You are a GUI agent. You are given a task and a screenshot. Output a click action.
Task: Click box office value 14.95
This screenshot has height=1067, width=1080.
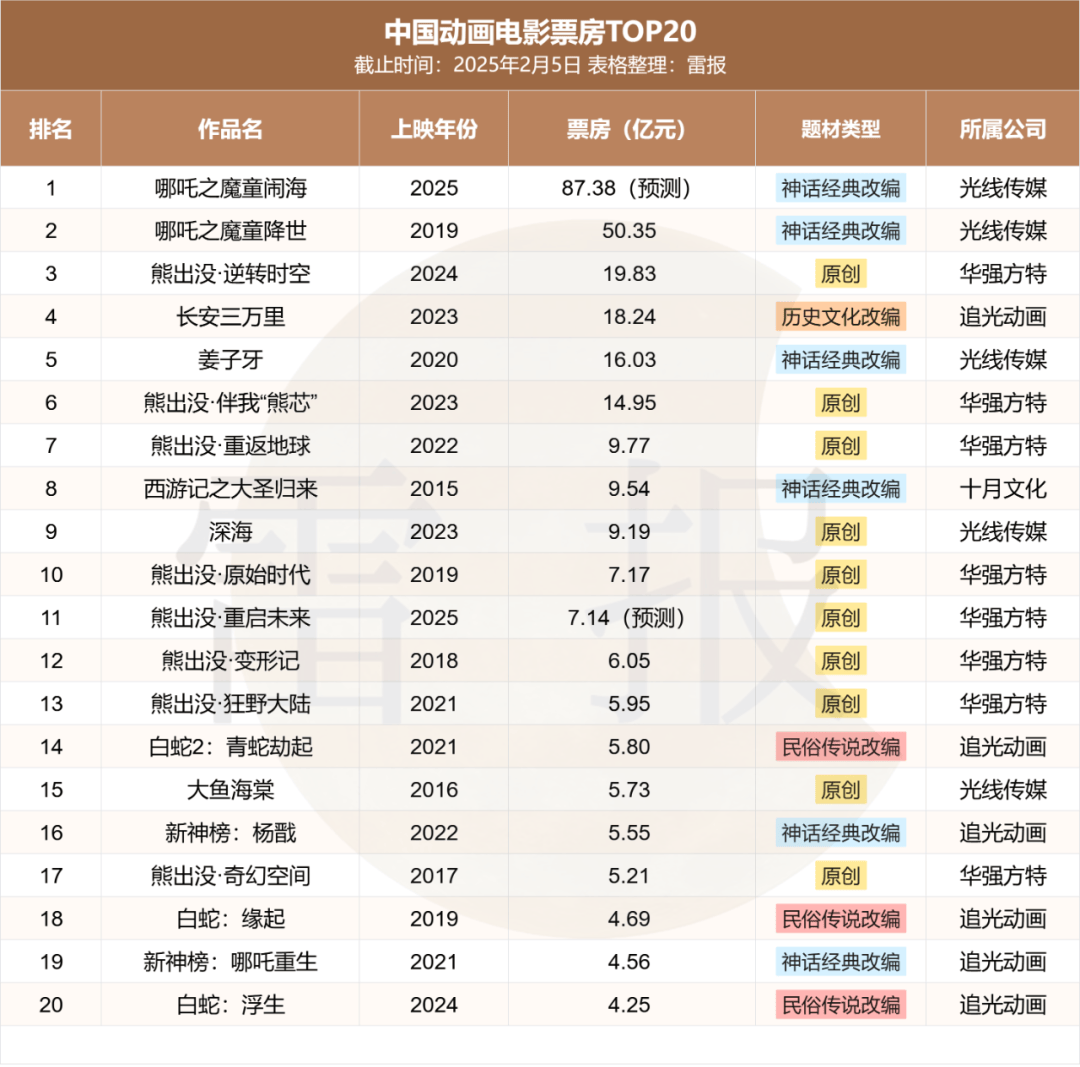click(x=629, y=403)
